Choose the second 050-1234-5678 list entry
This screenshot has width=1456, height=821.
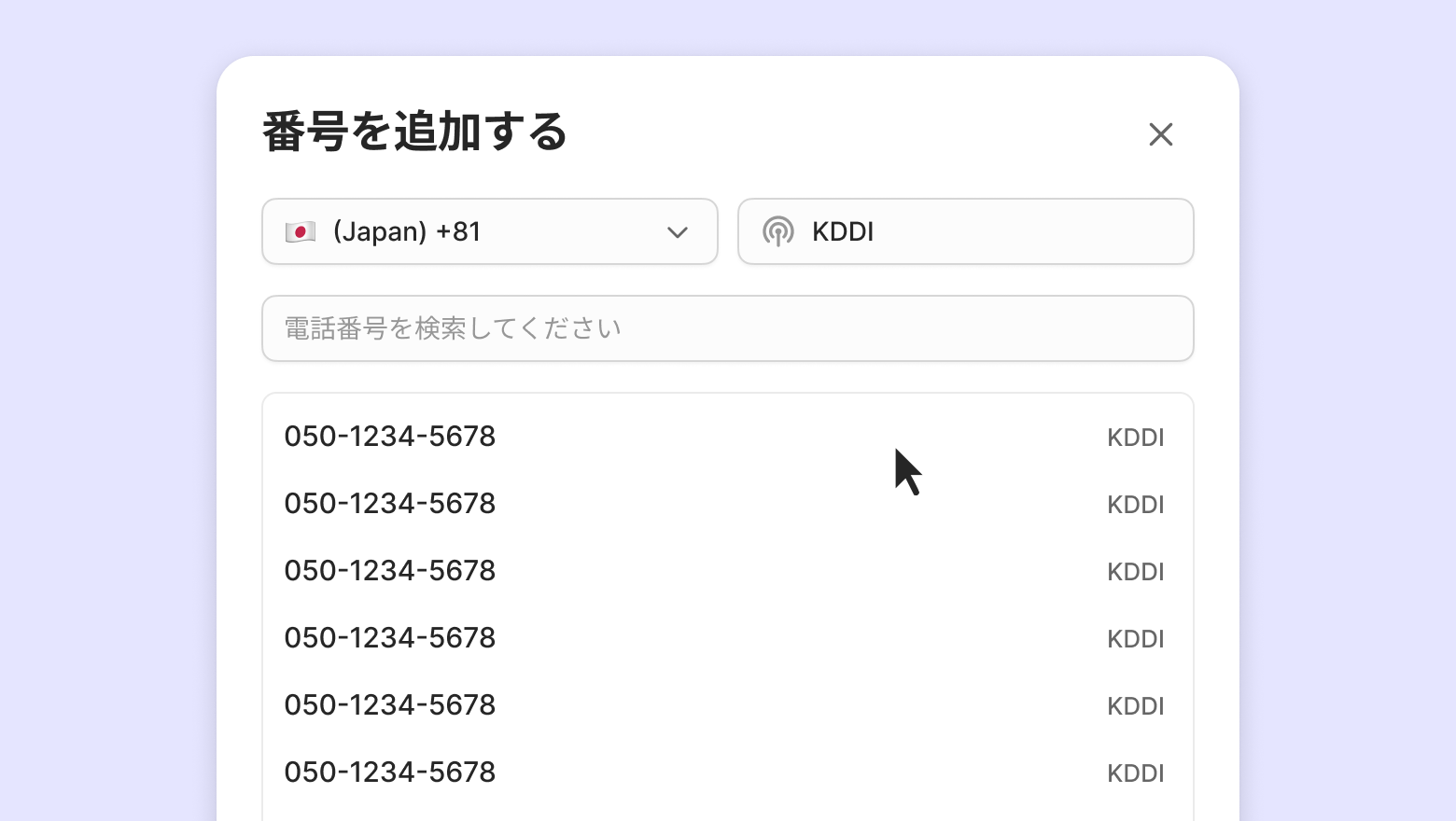point(390,504)
